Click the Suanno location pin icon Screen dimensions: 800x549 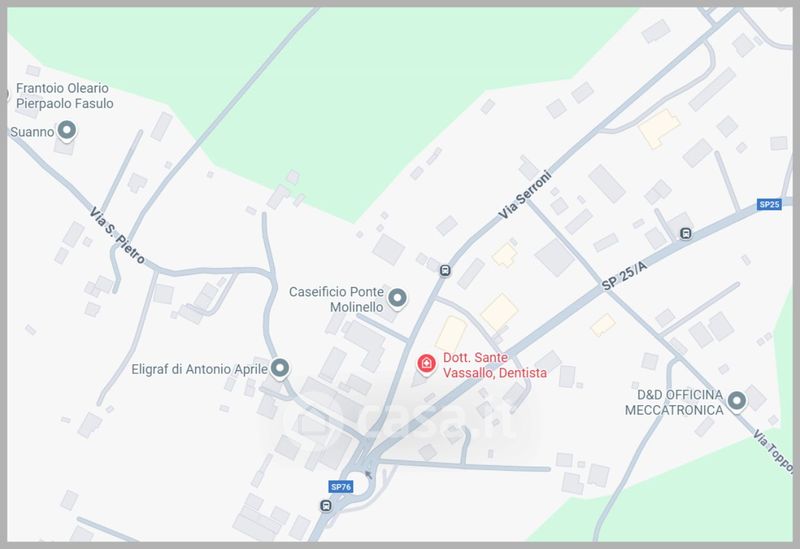67,131
